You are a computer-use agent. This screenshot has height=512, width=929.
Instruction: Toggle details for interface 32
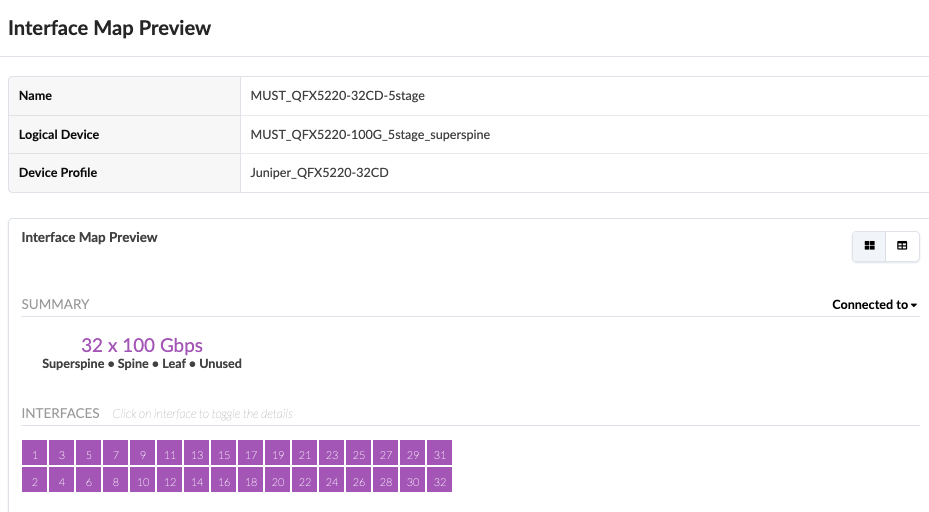click(439, 481)
